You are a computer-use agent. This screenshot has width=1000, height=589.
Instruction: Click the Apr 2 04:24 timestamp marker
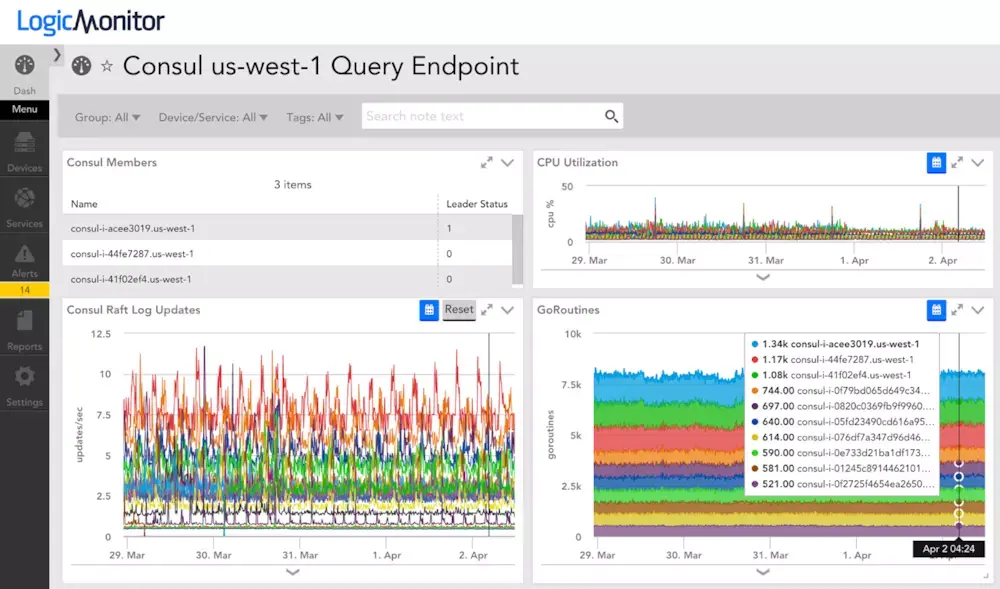[948, 549]
